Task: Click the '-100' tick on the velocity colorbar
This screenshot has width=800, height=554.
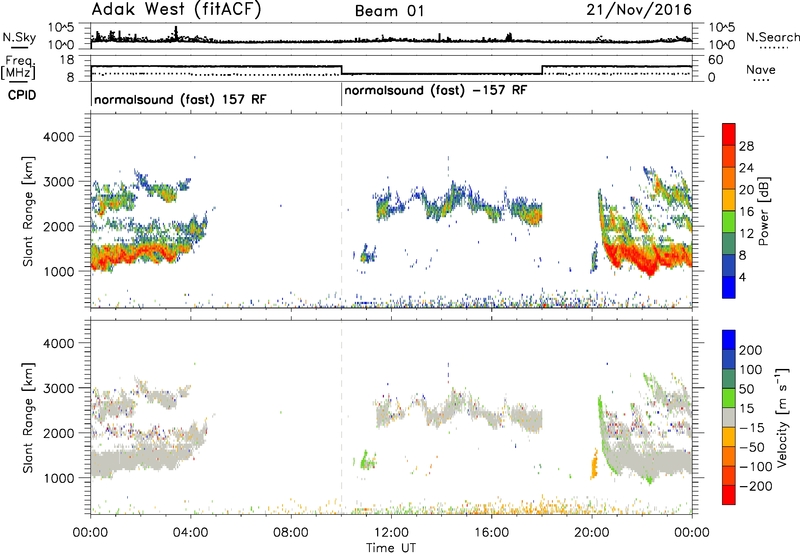Action: (754, 467)
